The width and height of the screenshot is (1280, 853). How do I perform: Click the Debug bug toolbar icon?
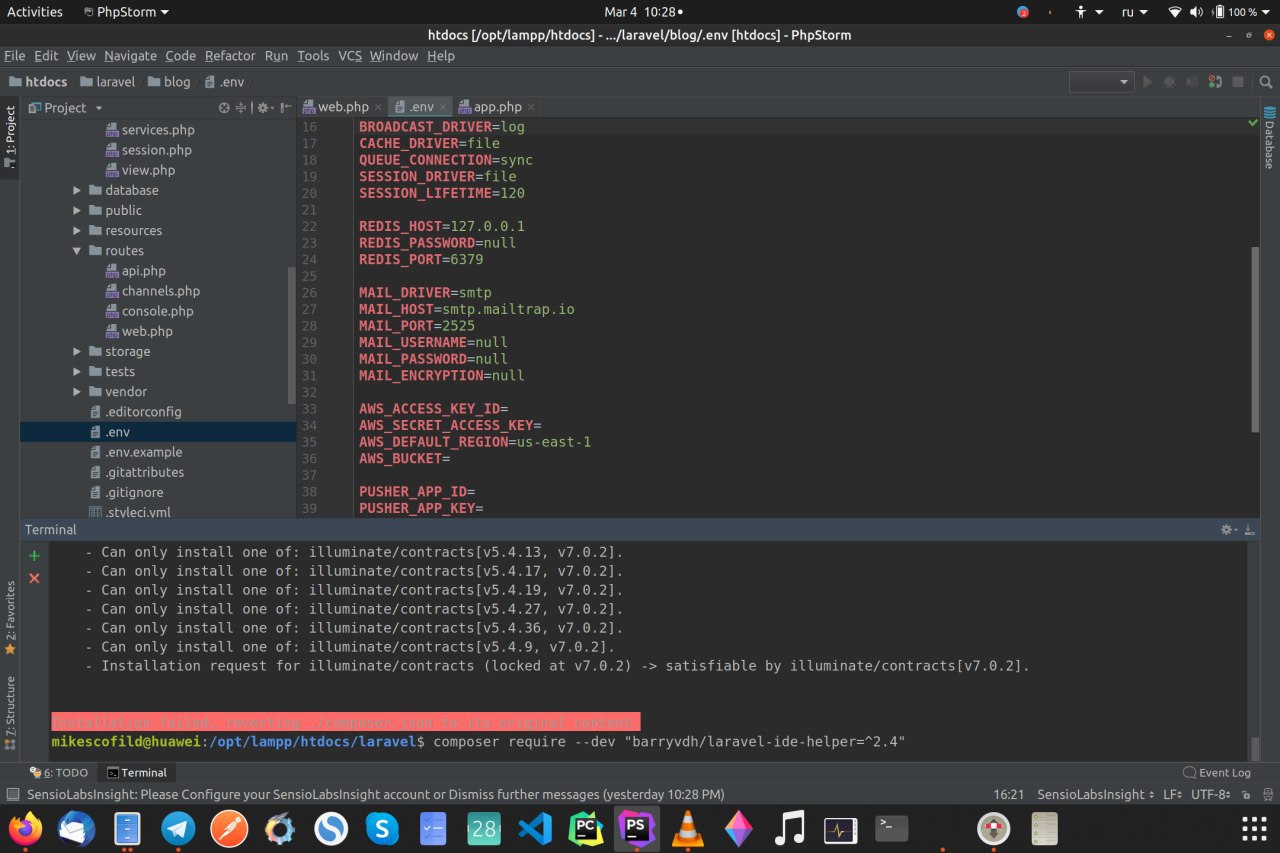[1169, 82]
